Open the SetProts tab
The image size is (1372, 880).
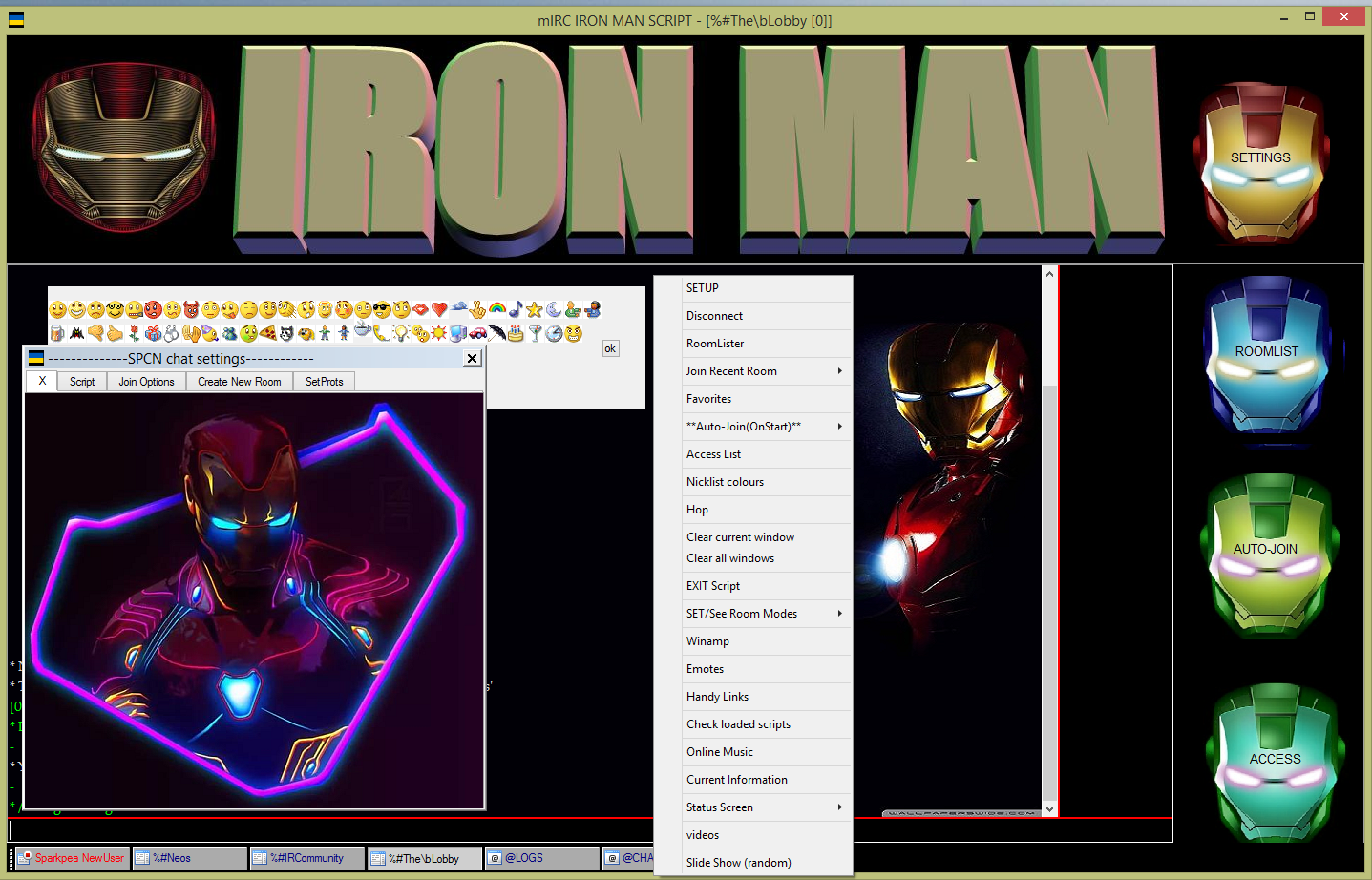pos(325,382)
